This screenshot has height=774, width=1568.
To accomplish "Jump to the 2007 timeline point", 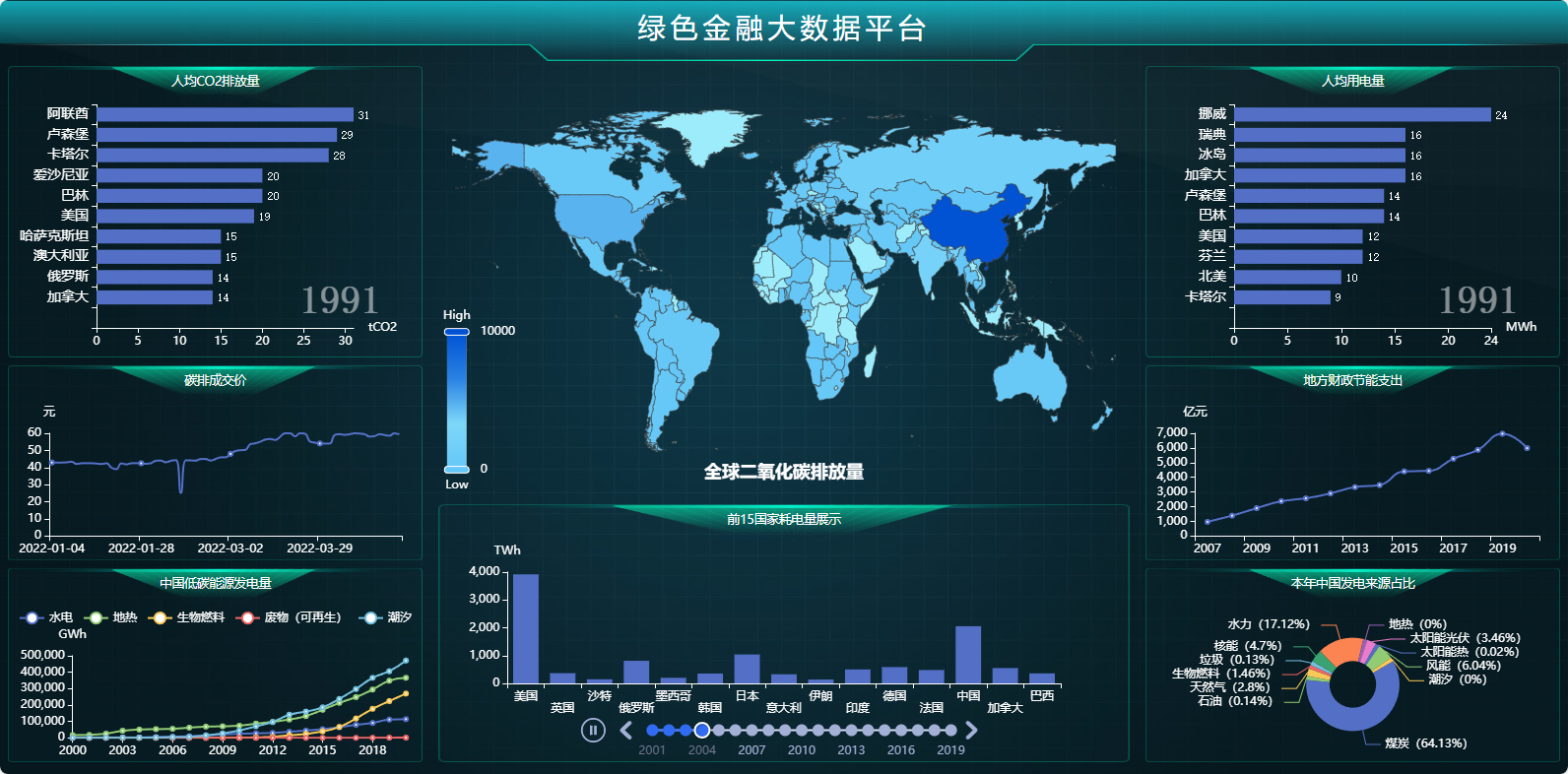I will (751, 730).
